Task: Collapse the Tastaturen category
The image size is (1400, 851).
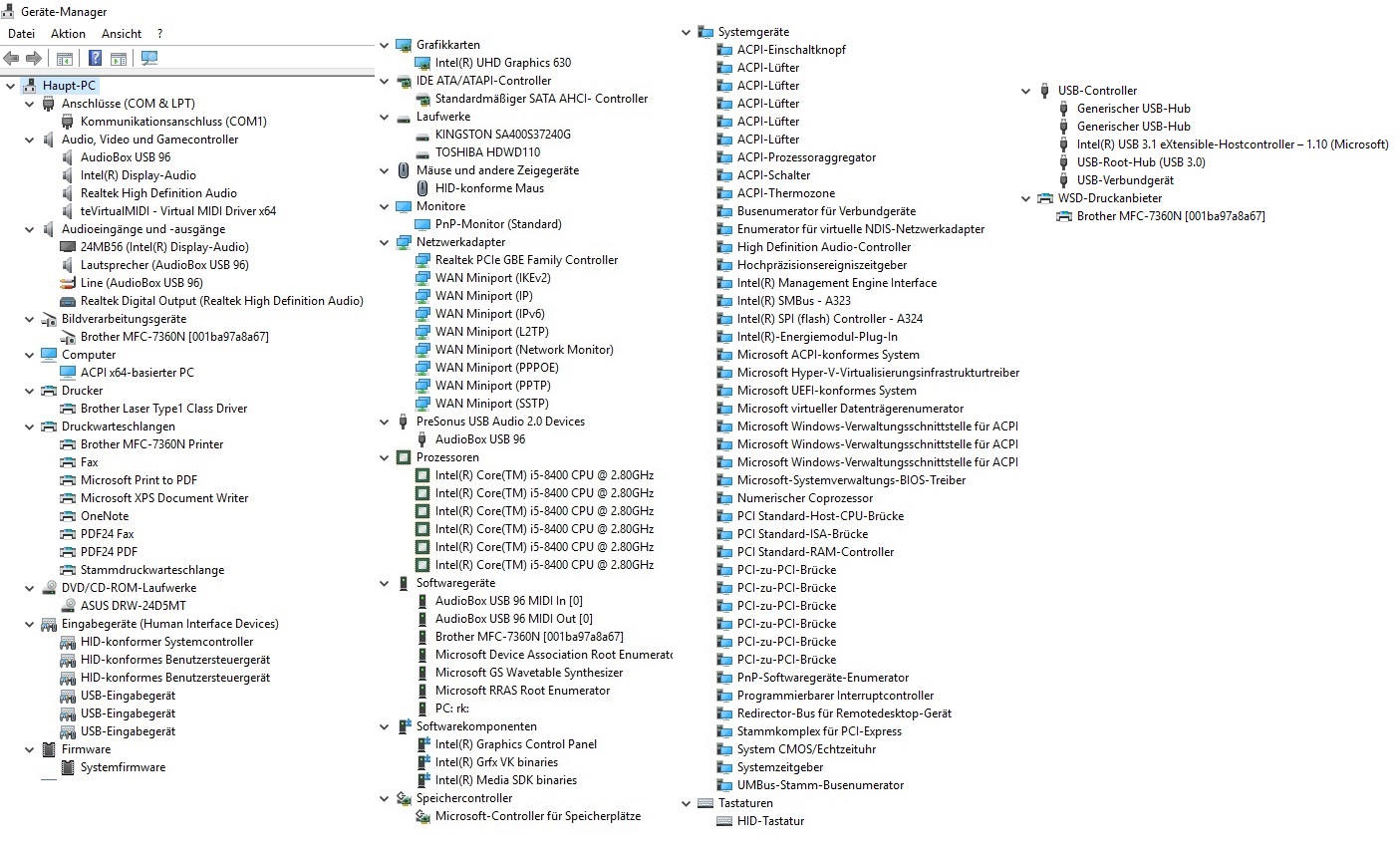Action: tap(687, 803)
